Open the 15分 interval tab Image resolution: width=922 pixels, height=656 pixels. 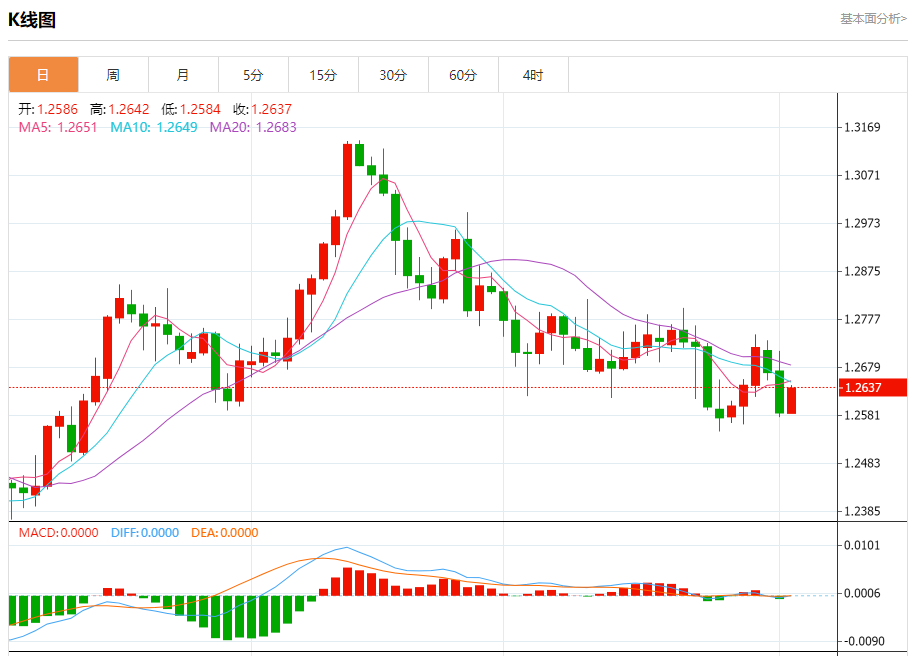tap(323, 75)
